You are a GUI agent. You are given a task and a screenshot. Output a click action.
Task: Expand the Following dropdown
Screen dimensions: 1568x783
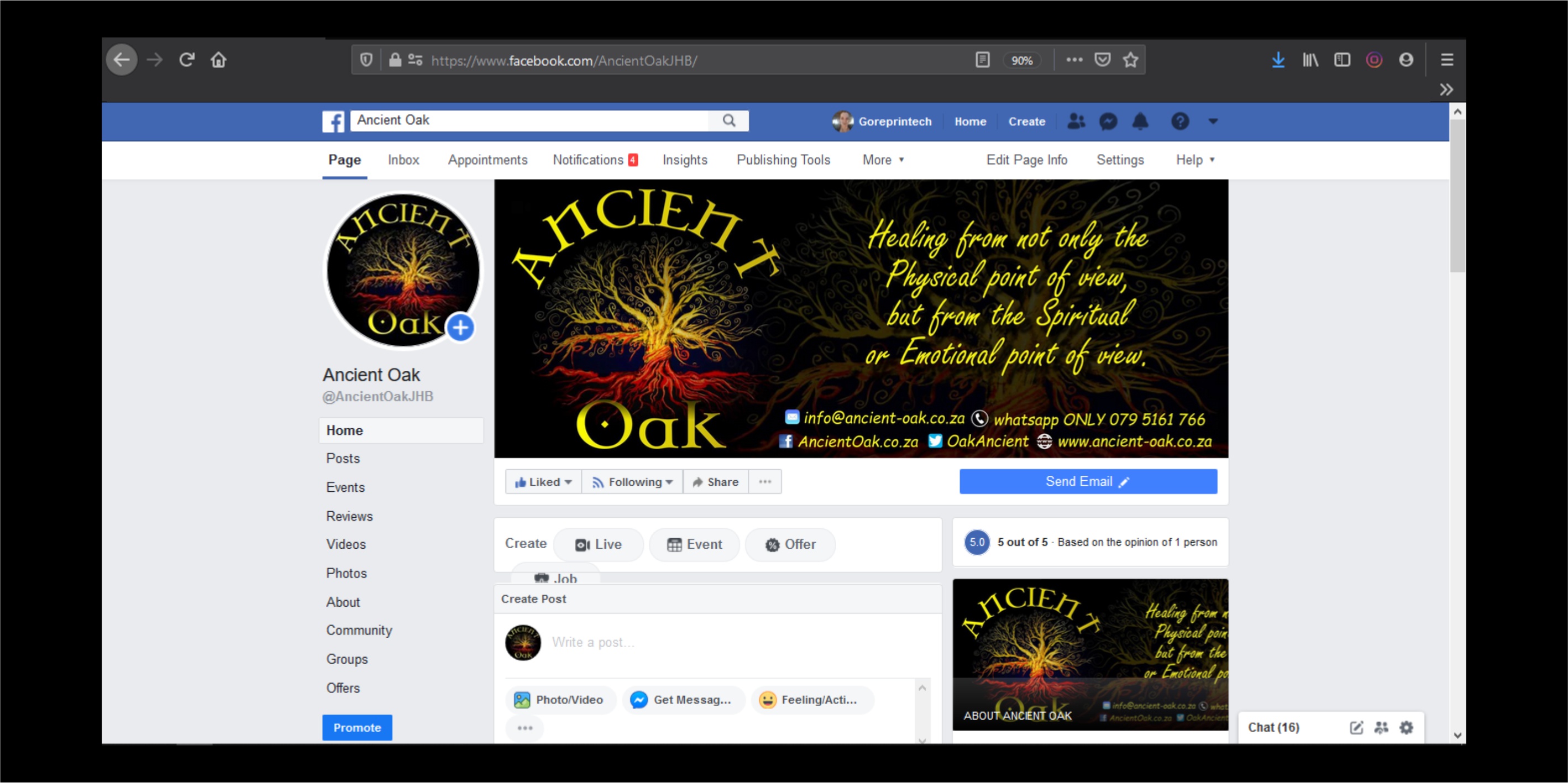[x=632, y=482]
